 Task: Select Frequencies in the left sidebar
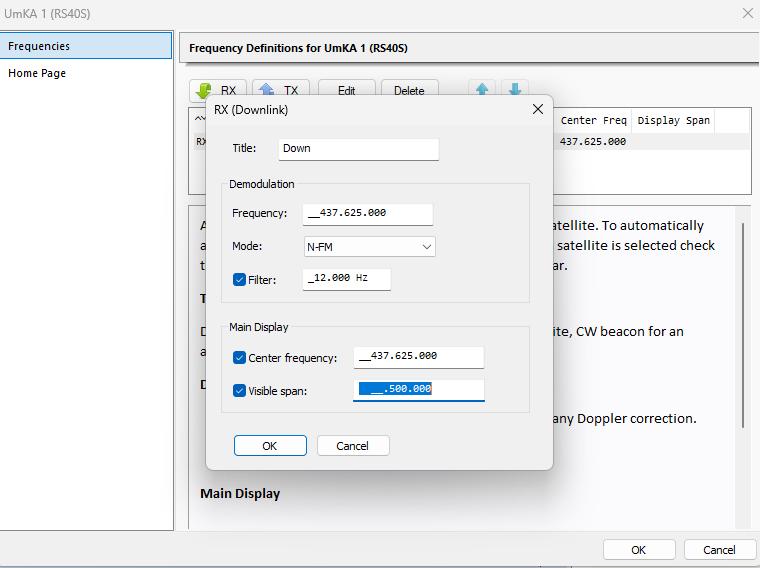coord(86,46)
